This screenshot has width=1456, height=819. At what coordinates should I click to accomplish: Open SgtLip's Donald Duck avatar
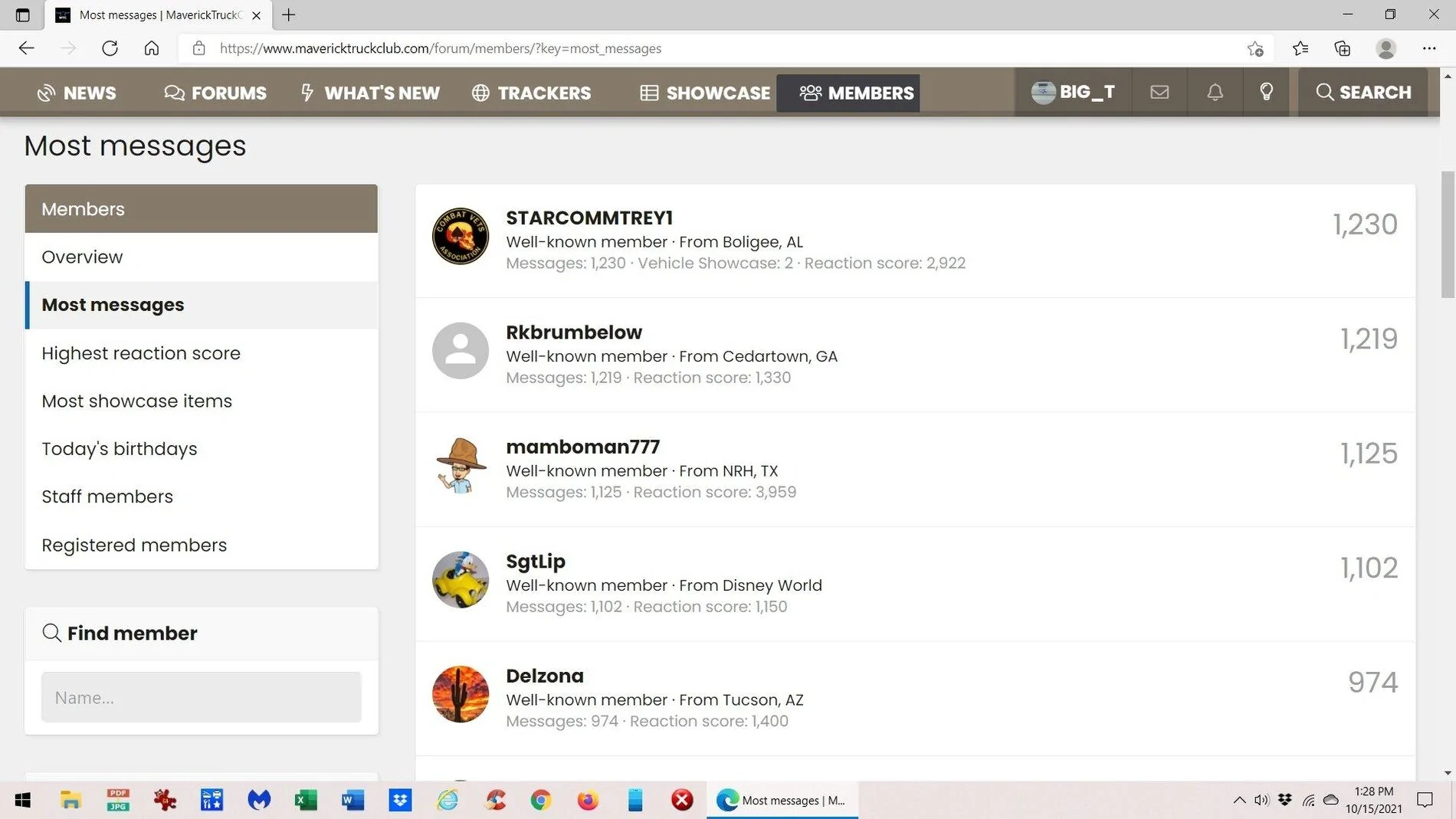click(461, 580)
